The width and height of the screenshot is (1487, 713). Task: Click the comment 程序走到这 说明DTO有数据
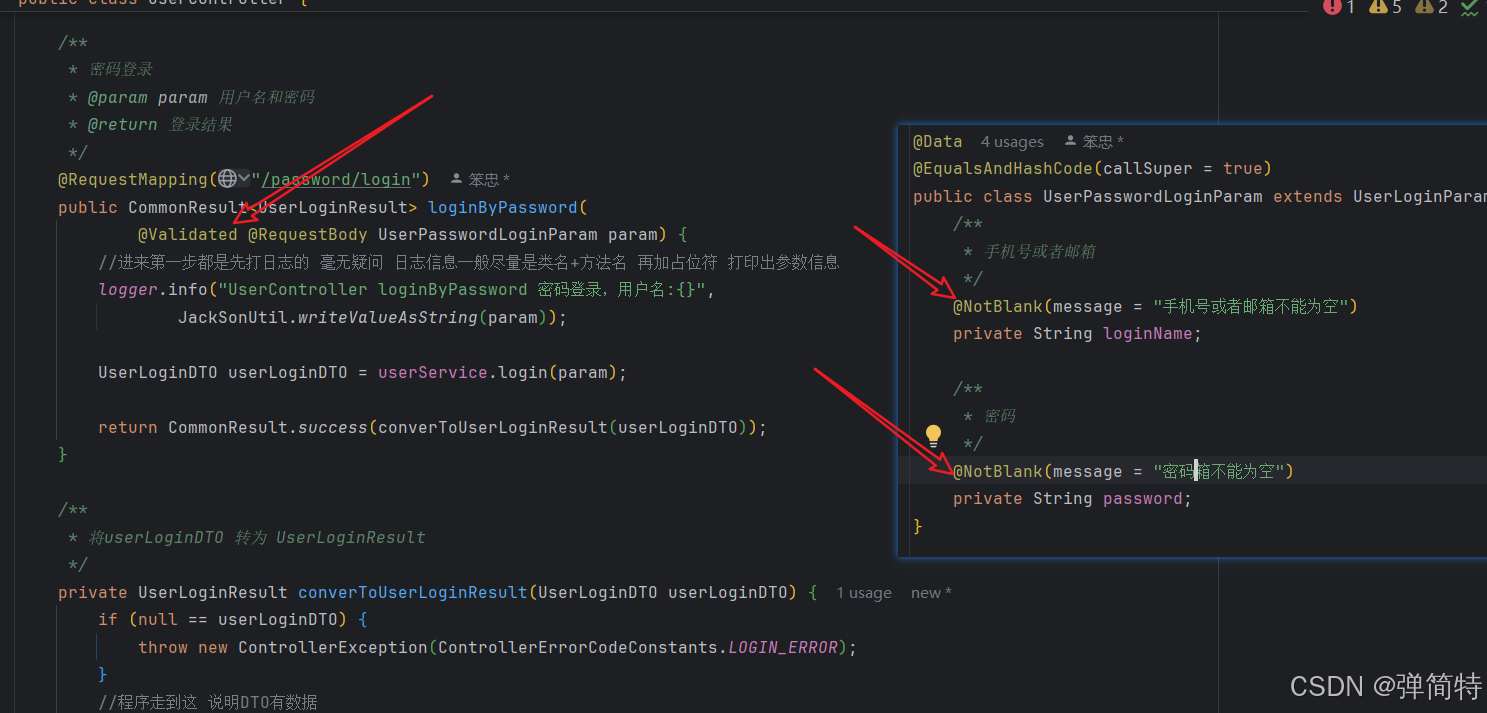pos(208,702)
